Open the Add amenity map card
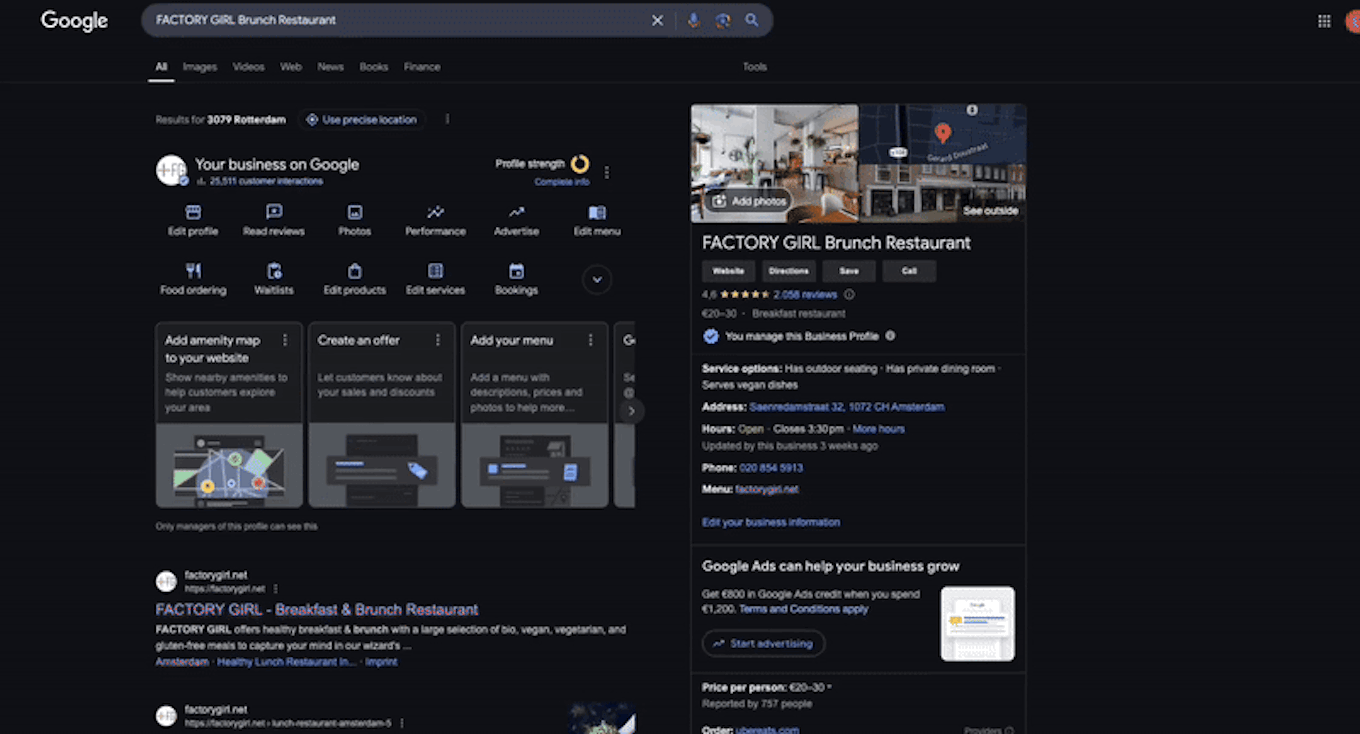This screenshot has height=734, width=1360. click(x=229, y=414)
